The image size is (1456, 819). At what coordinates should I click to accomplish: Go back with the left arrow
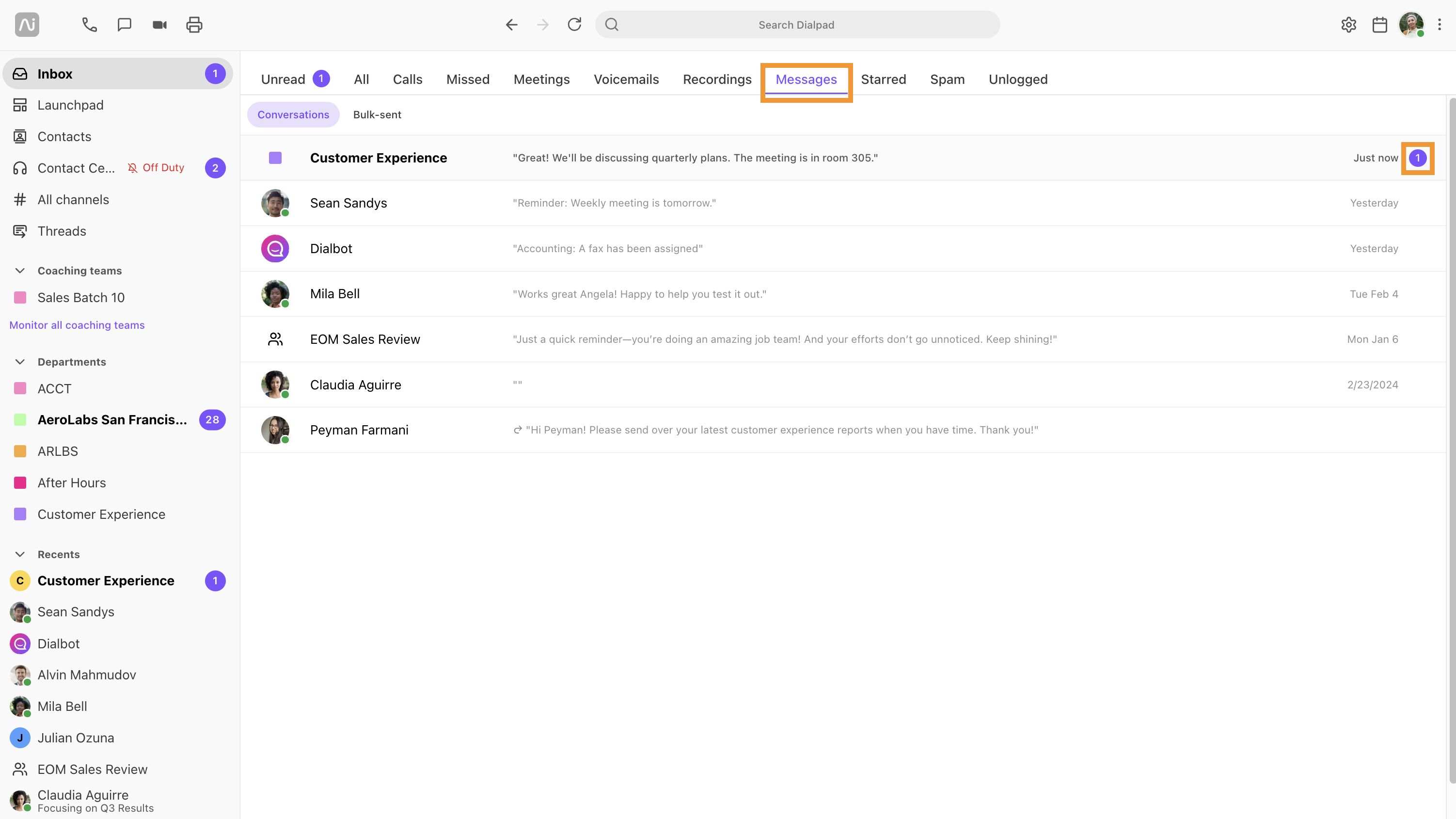(511, 24)
